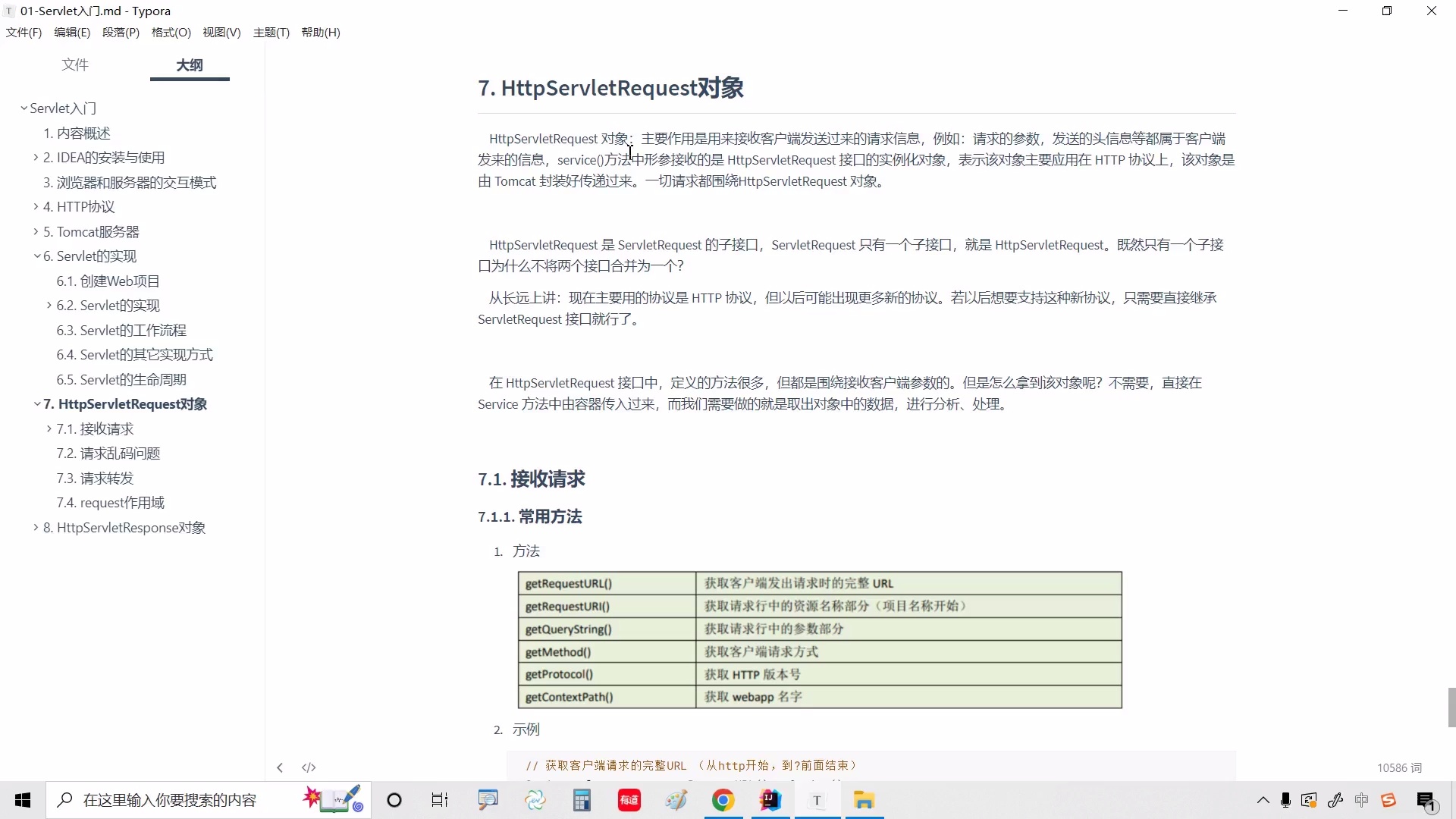Launch the Windows Calculator
Viewport: 1456px width, 819px height.
[582, 800]
